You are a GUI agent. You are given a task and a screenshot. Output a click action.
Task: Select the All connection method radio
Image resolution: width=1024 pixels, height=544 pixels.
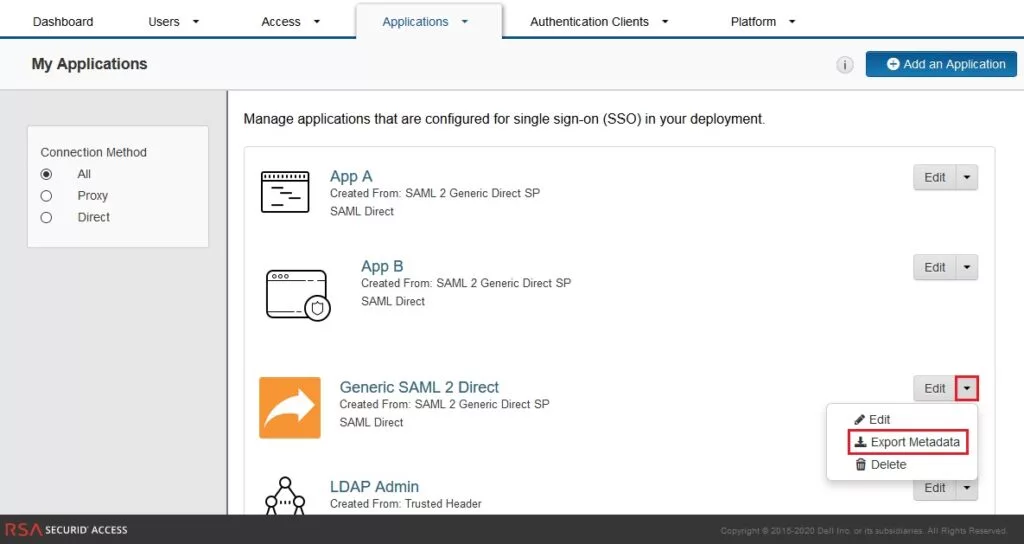tap(46, 174)
